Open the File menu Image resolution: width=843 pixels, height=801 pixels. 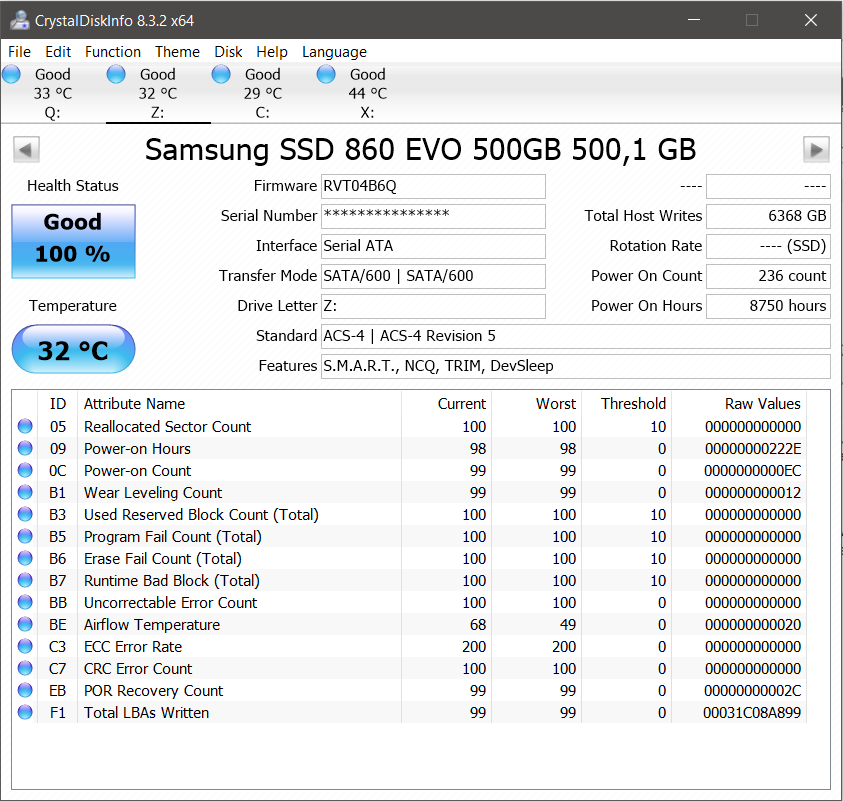(19, 52)
